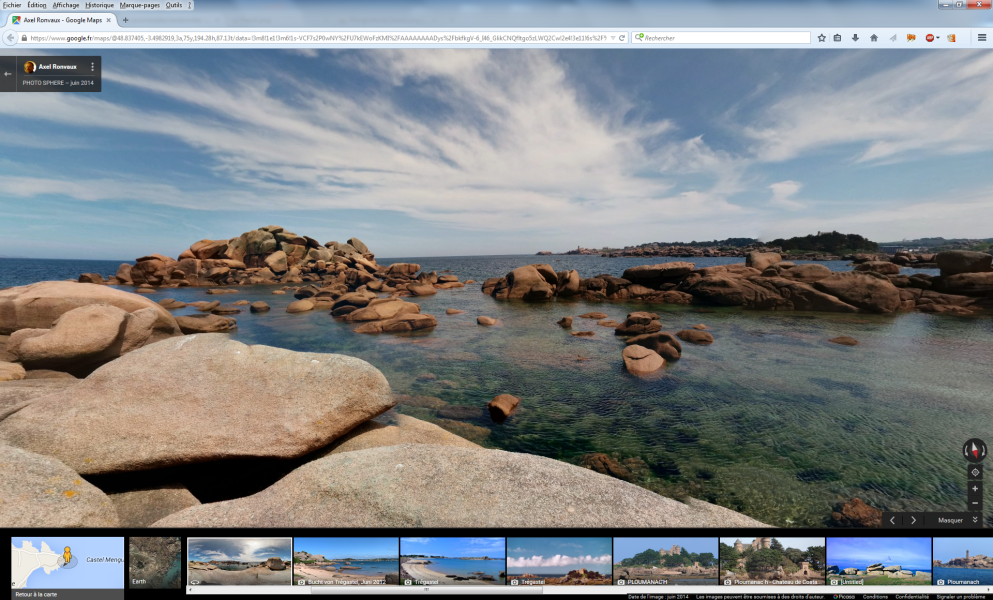
Task: Click the orange extension icon after paper plane
Action: click(911, 38)
